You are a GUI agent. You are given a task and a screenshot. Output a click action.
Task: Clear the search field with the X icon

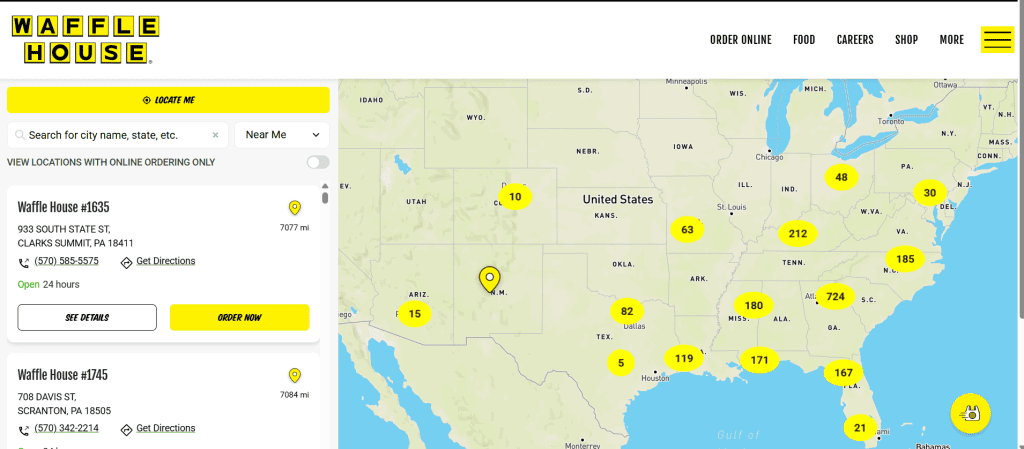(x=215, y=135)
